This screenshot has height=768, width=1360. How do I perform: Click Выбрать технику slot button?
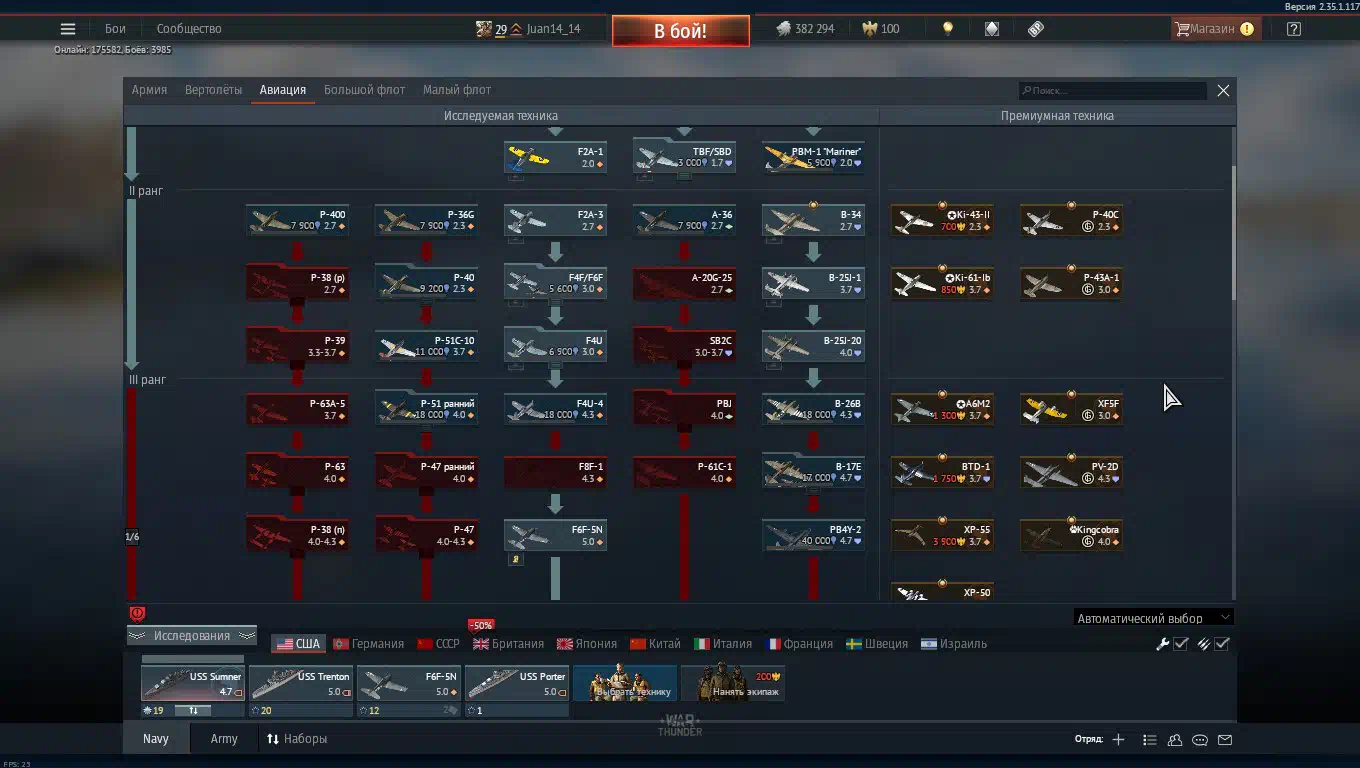coord(625,683)
